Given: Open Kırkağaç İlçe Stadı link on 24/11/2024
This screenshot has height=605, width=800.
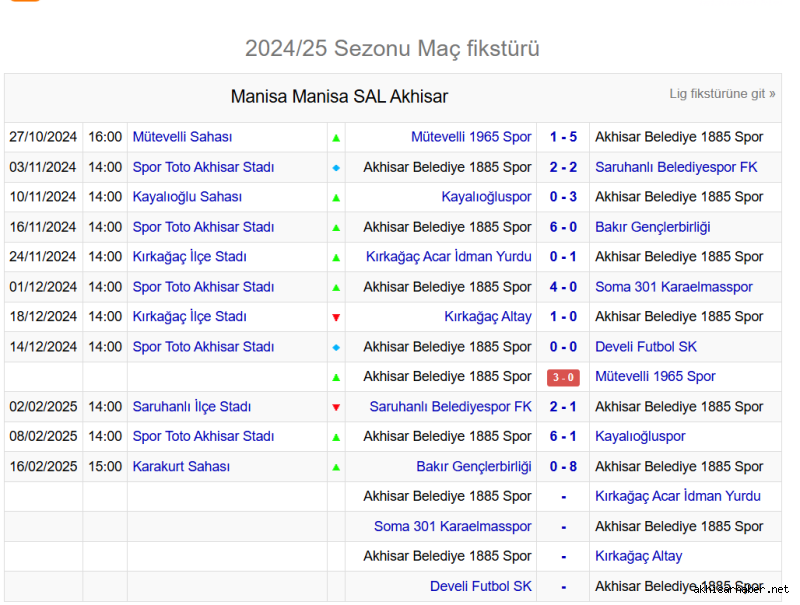Looking at the screenshot, I should tap(189, 257).
